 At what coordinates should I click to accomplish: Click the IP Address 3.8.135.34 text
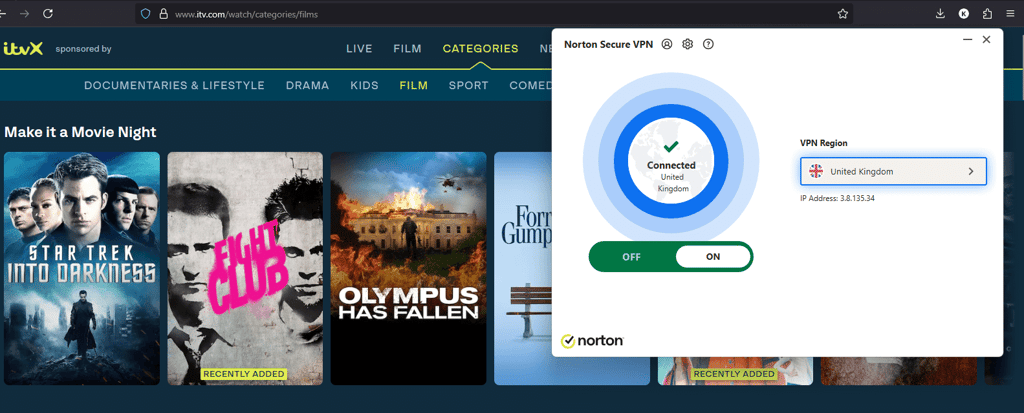point(837,198)
